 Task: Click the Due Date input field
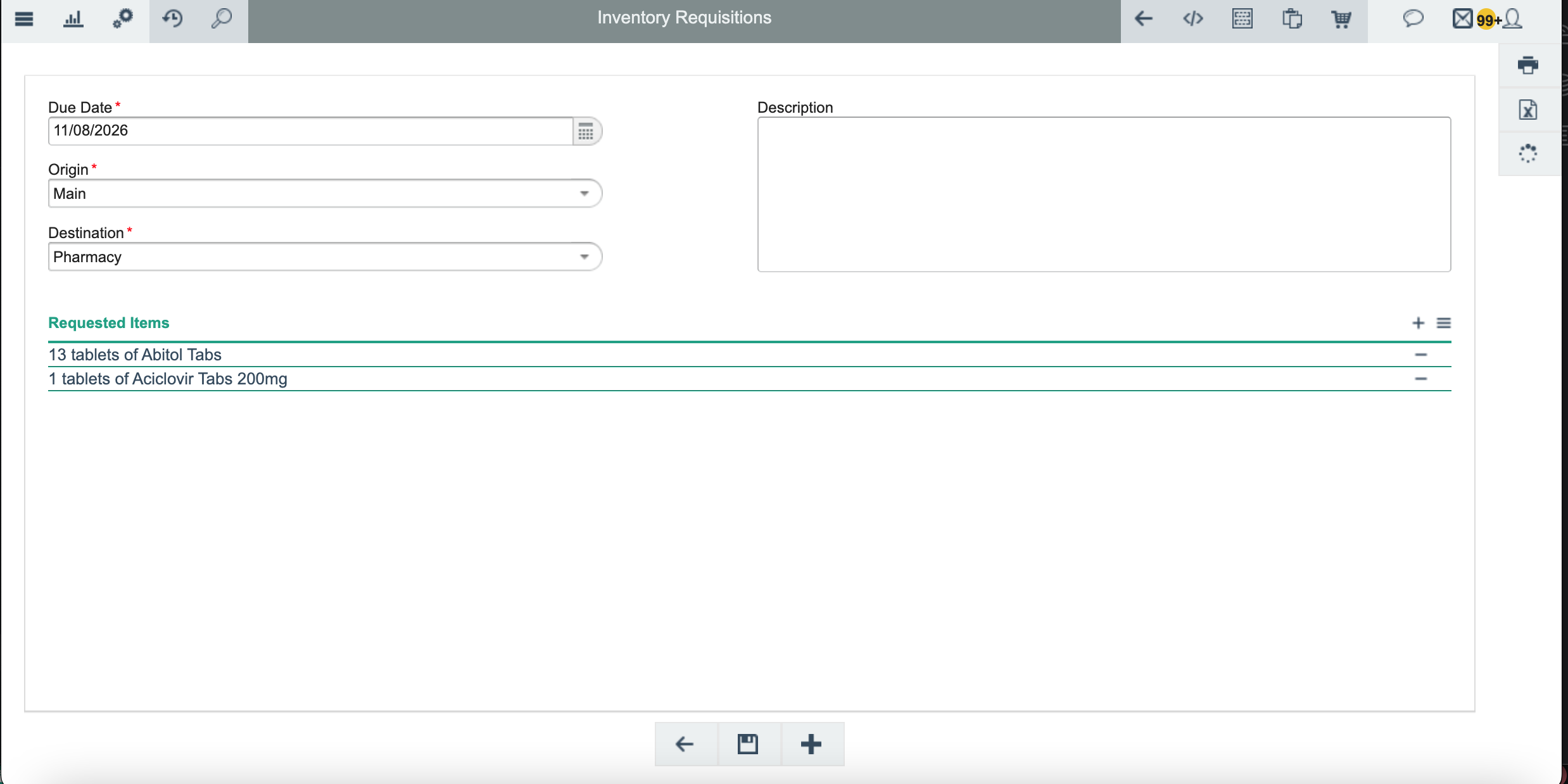[311, 131]
